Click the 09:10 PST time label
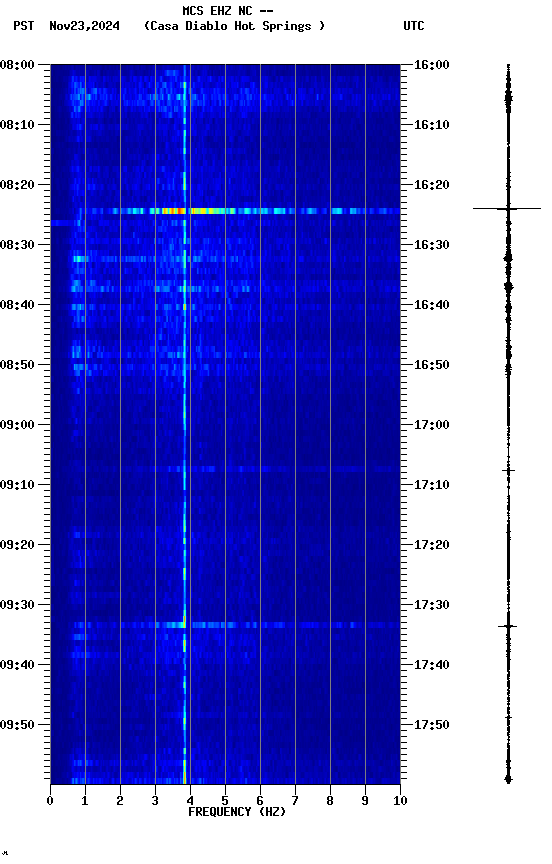552x864 pixels. click(17, 485)
